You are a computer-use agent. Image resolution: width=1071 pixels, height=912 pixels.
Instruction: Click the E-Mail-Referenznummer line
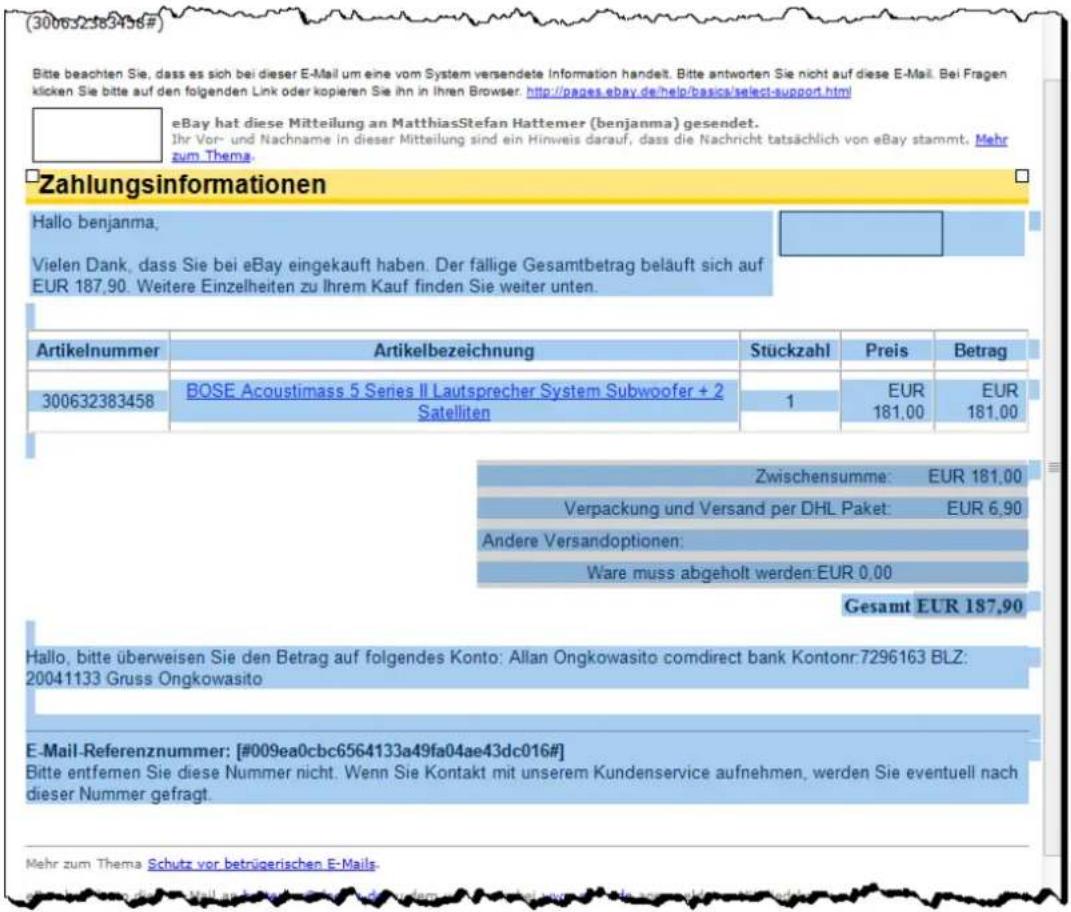pos(295,751)
